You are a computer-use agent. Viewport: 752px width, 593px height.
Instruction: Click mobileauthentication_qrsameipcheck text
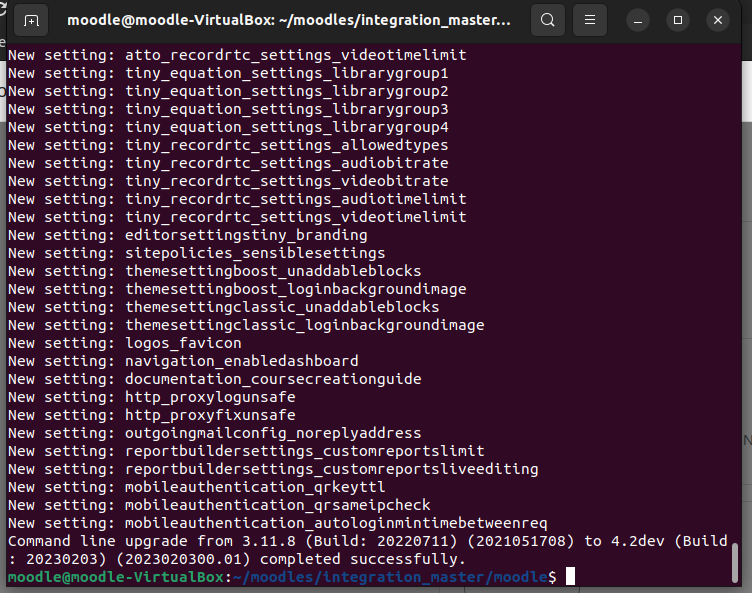pyautogui.click(x=278, y=505)
